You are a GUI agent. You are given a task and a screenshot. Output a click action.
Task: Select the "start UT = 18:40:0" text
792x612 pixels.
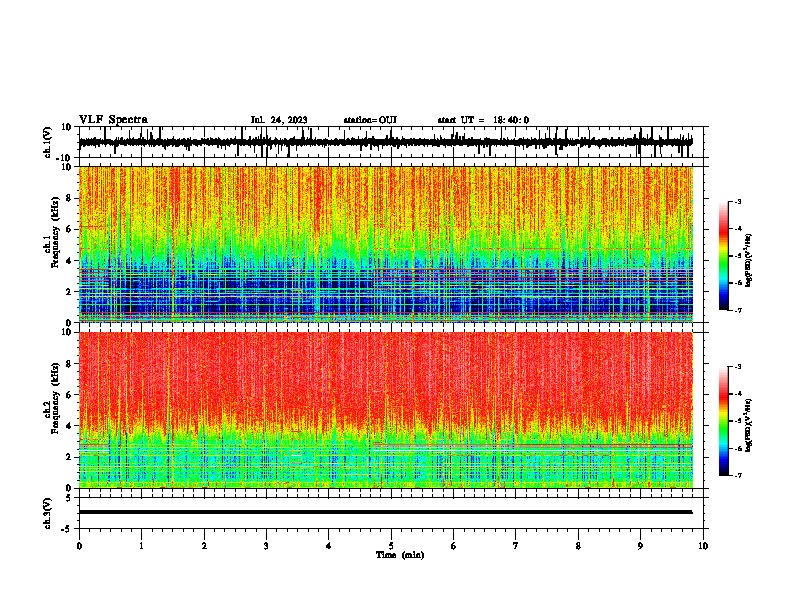(483, 120)
